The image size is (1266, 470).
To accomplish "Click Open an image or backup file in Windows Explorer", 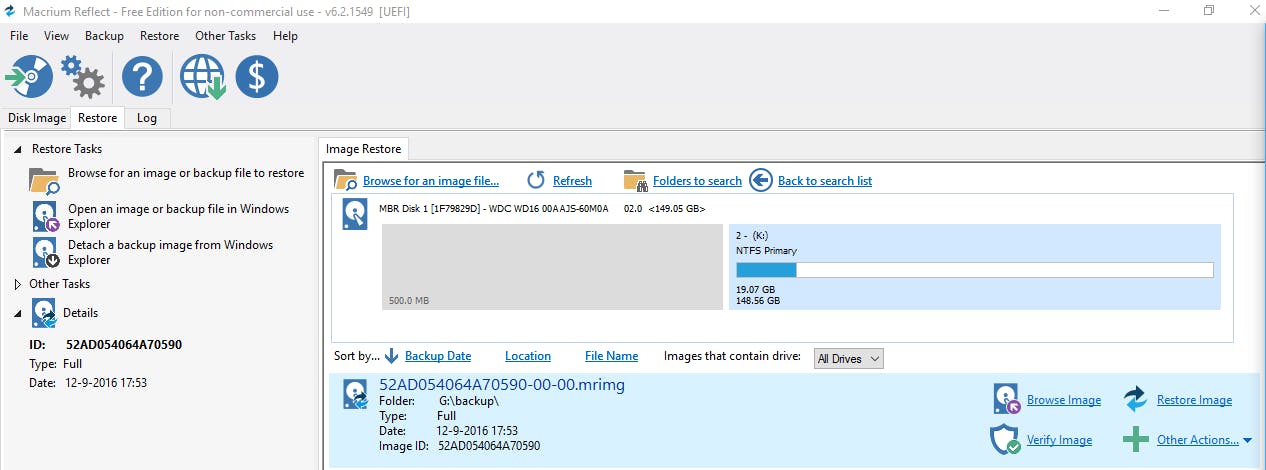I will point(178,216).
